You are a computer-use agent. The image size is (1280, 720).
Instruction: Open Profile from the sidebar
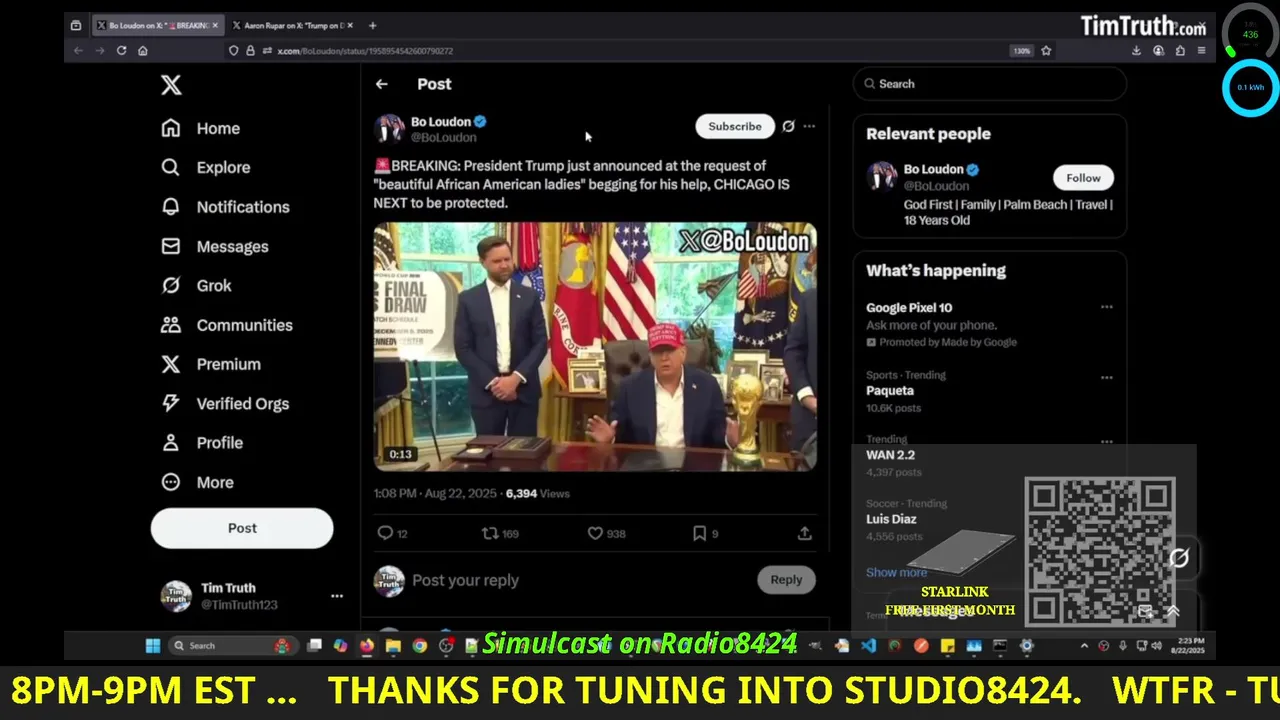[x=202, y=442]
